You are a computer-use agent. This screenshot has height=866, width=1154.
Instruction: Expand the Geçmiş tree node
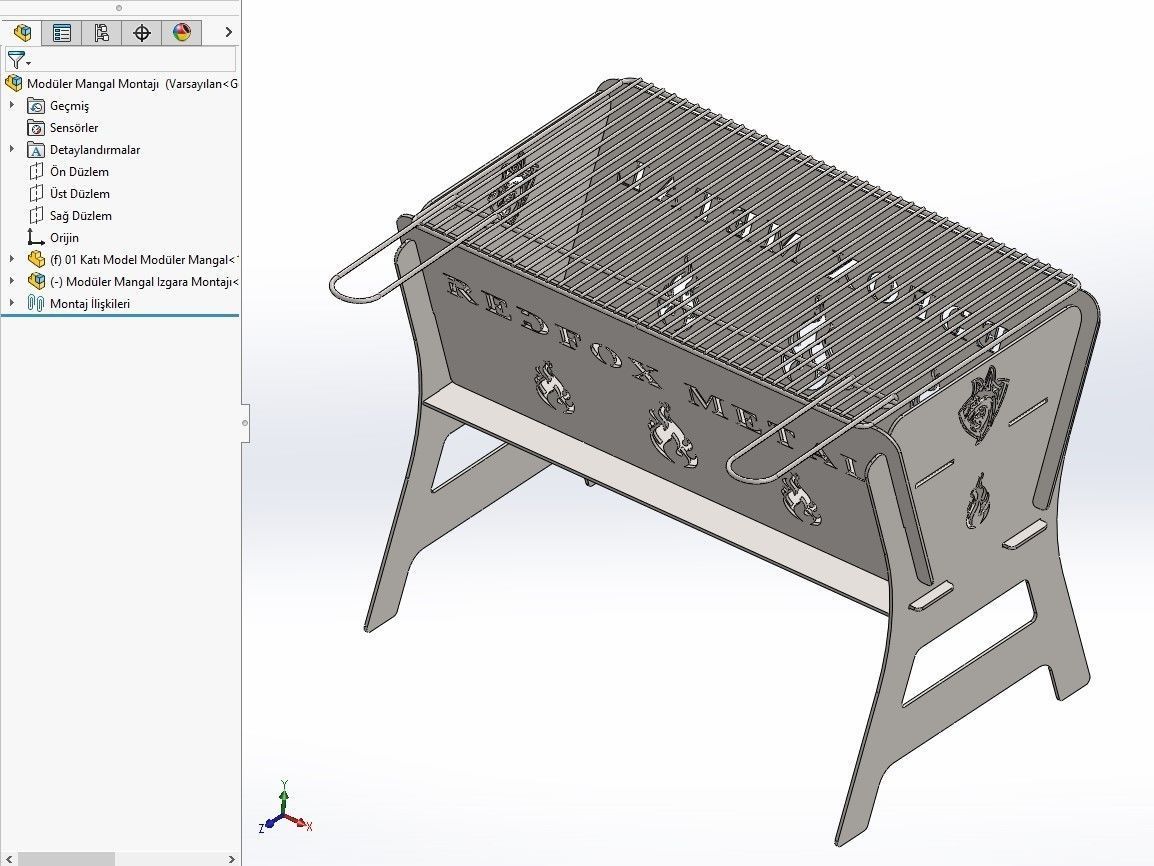[11, 105]
